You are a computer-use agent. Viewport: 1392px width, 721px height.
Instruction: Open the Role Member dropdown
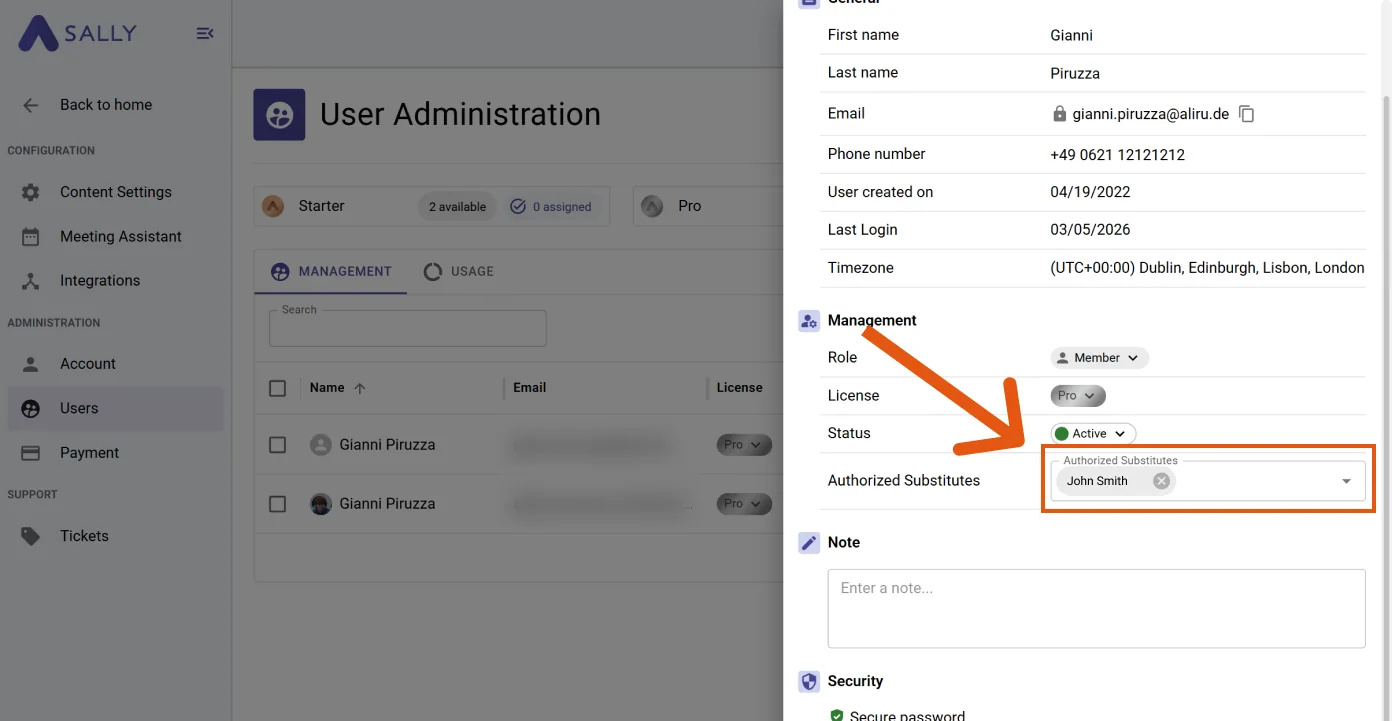[1099, 358]
